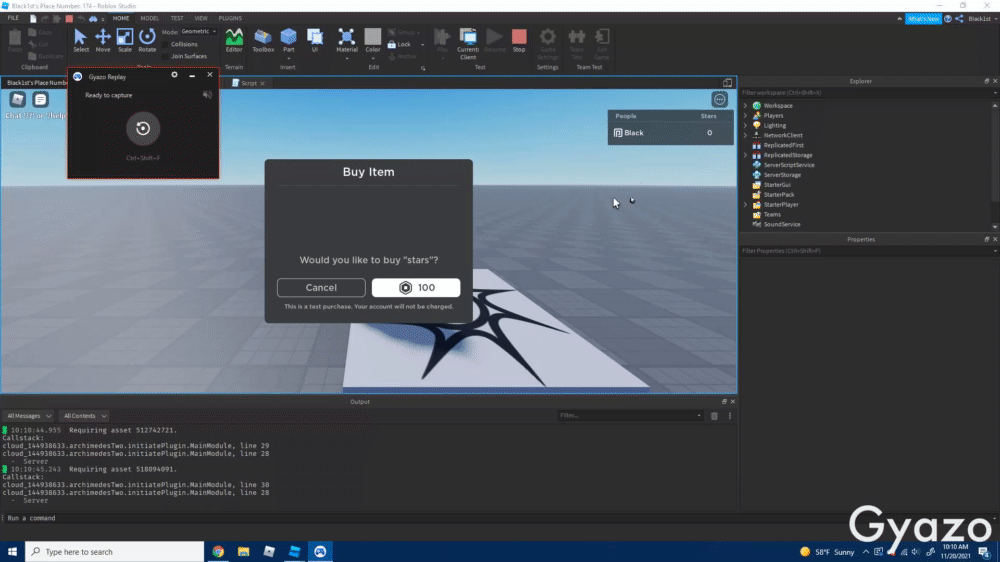Click player Black in leaderboard

click(670, 133)
